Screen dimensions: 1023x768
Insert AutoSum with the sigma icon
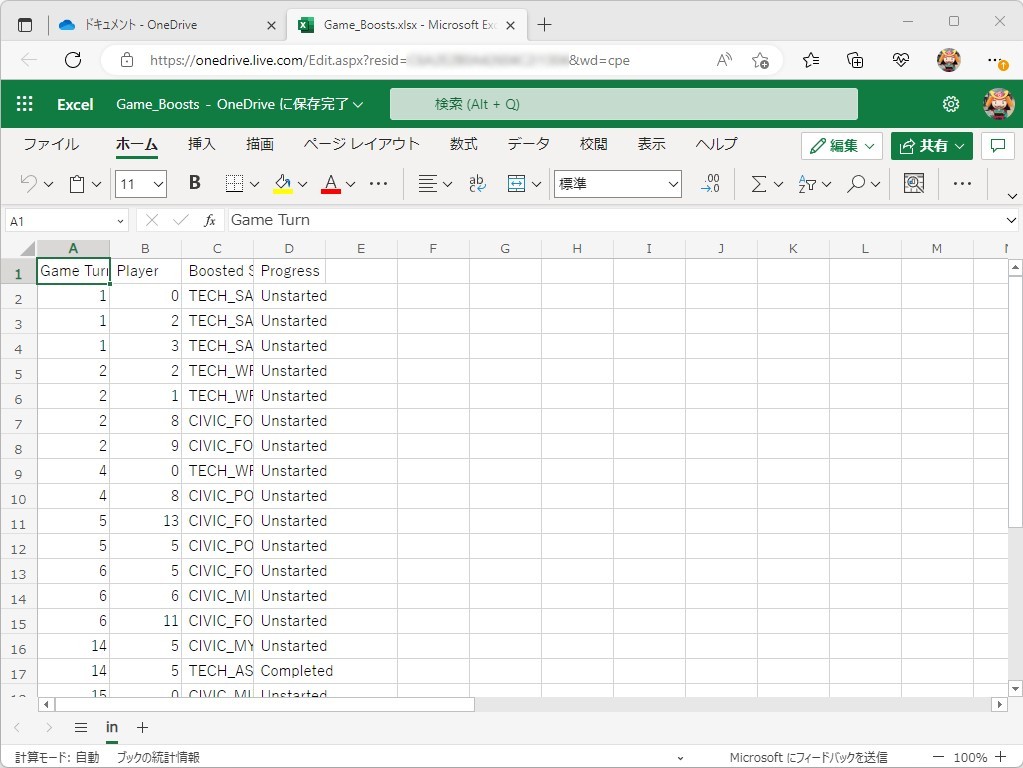(x=757, y=183)
